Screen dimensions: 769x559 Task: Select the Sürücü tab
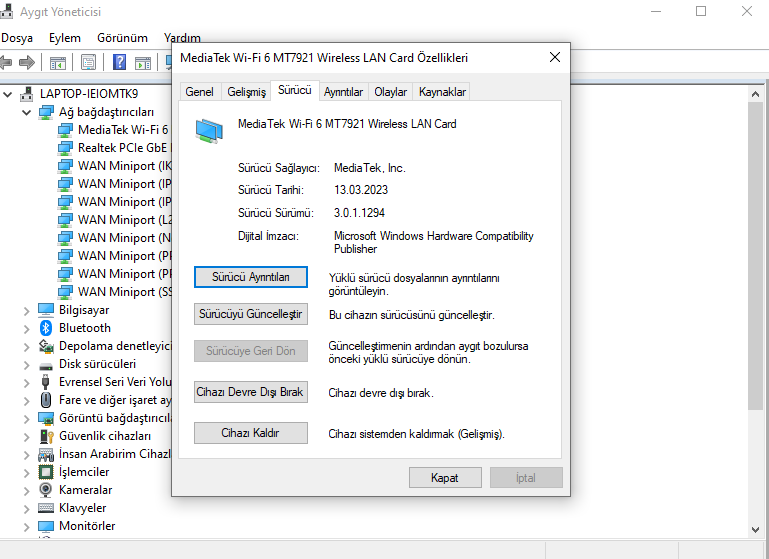click(295, 90)
